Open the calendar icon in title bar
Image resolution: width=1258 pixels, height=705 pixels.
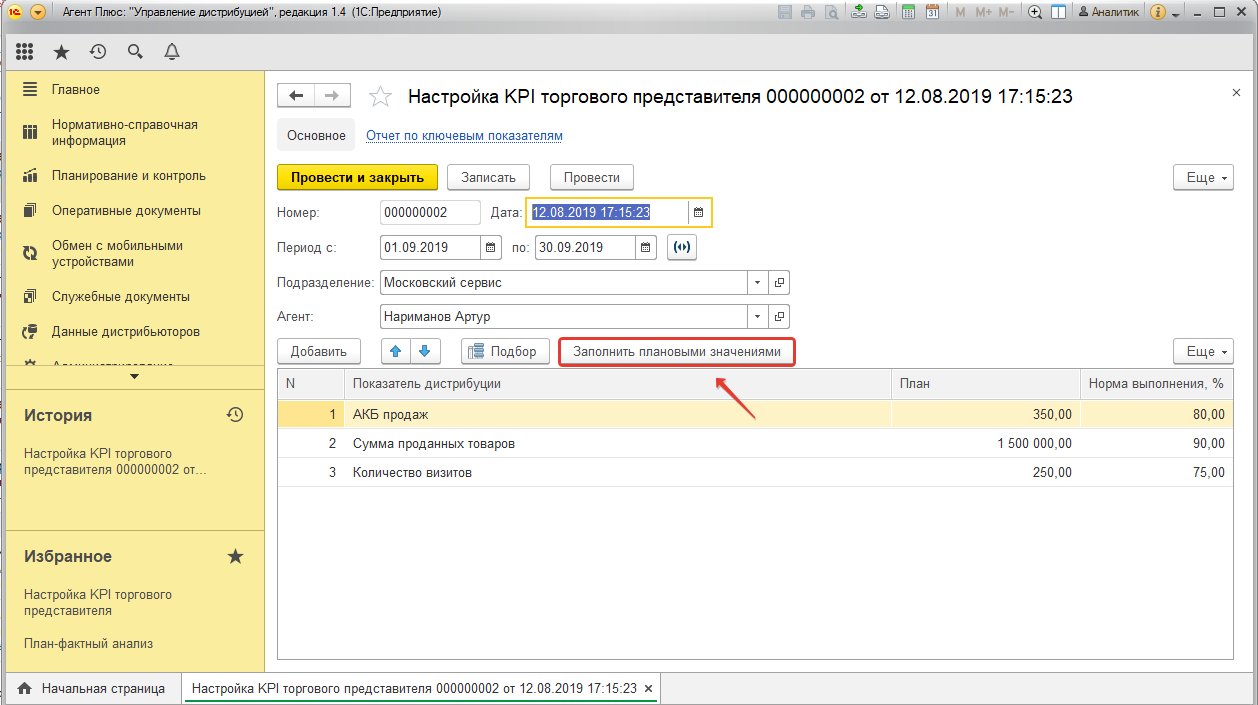[932, 12]
